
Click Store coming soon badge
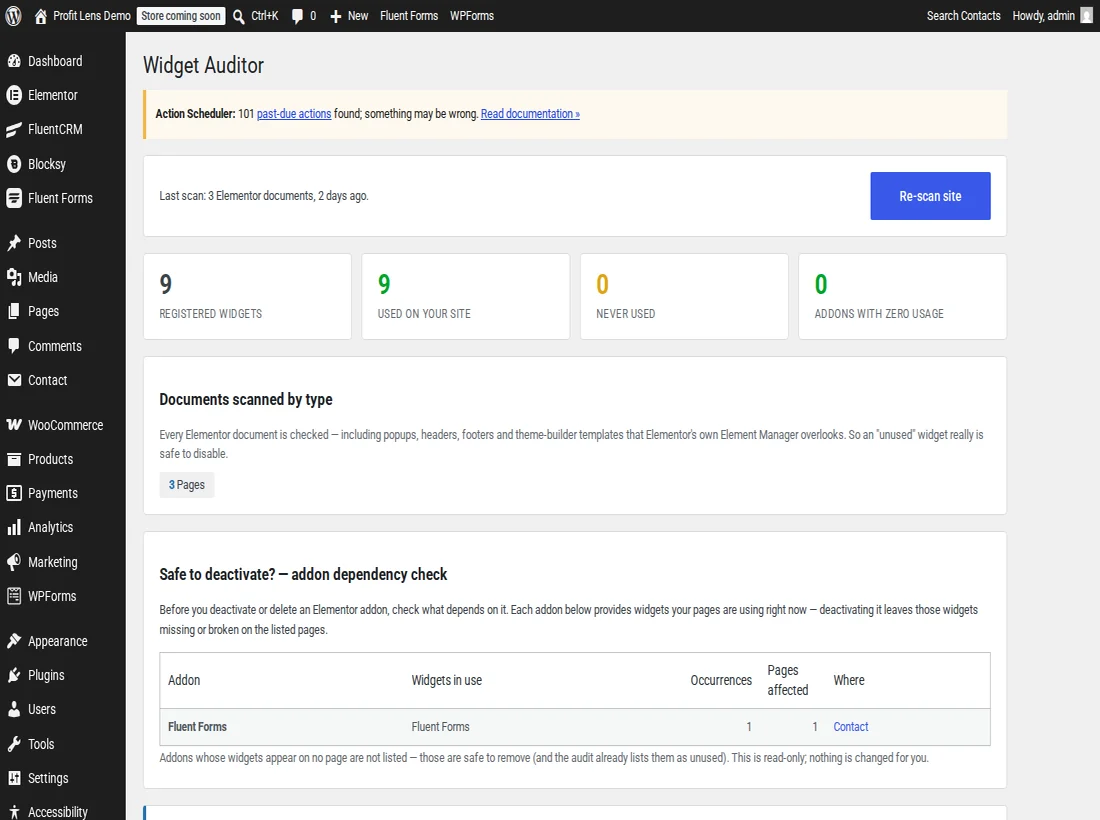click(x=181, y=15)
